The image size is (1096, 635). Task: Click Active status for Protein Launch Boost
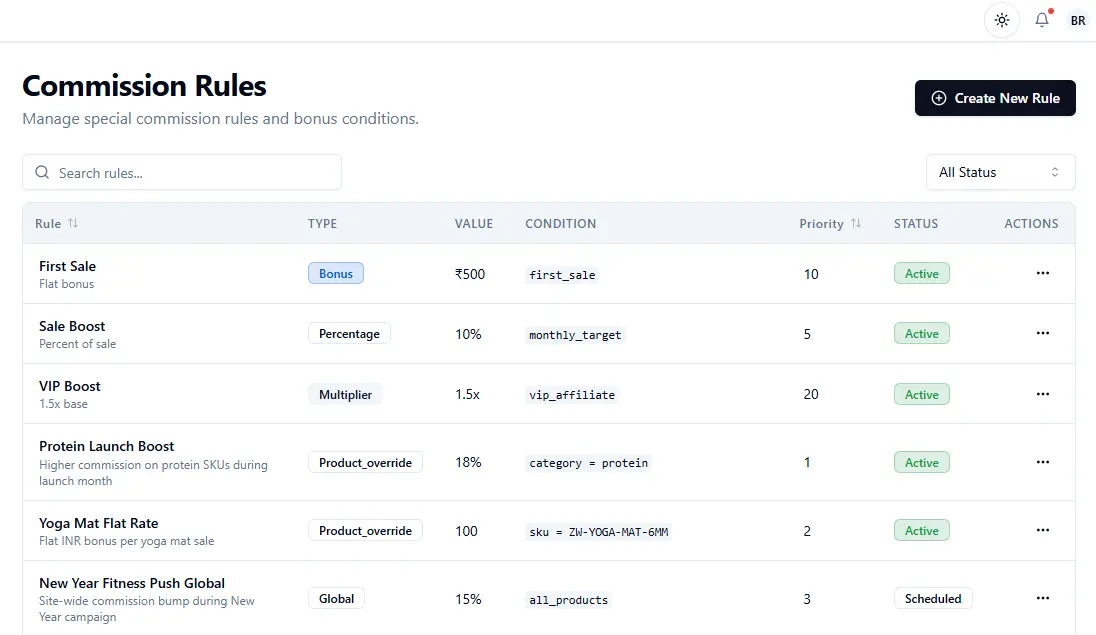pos(921,462)
